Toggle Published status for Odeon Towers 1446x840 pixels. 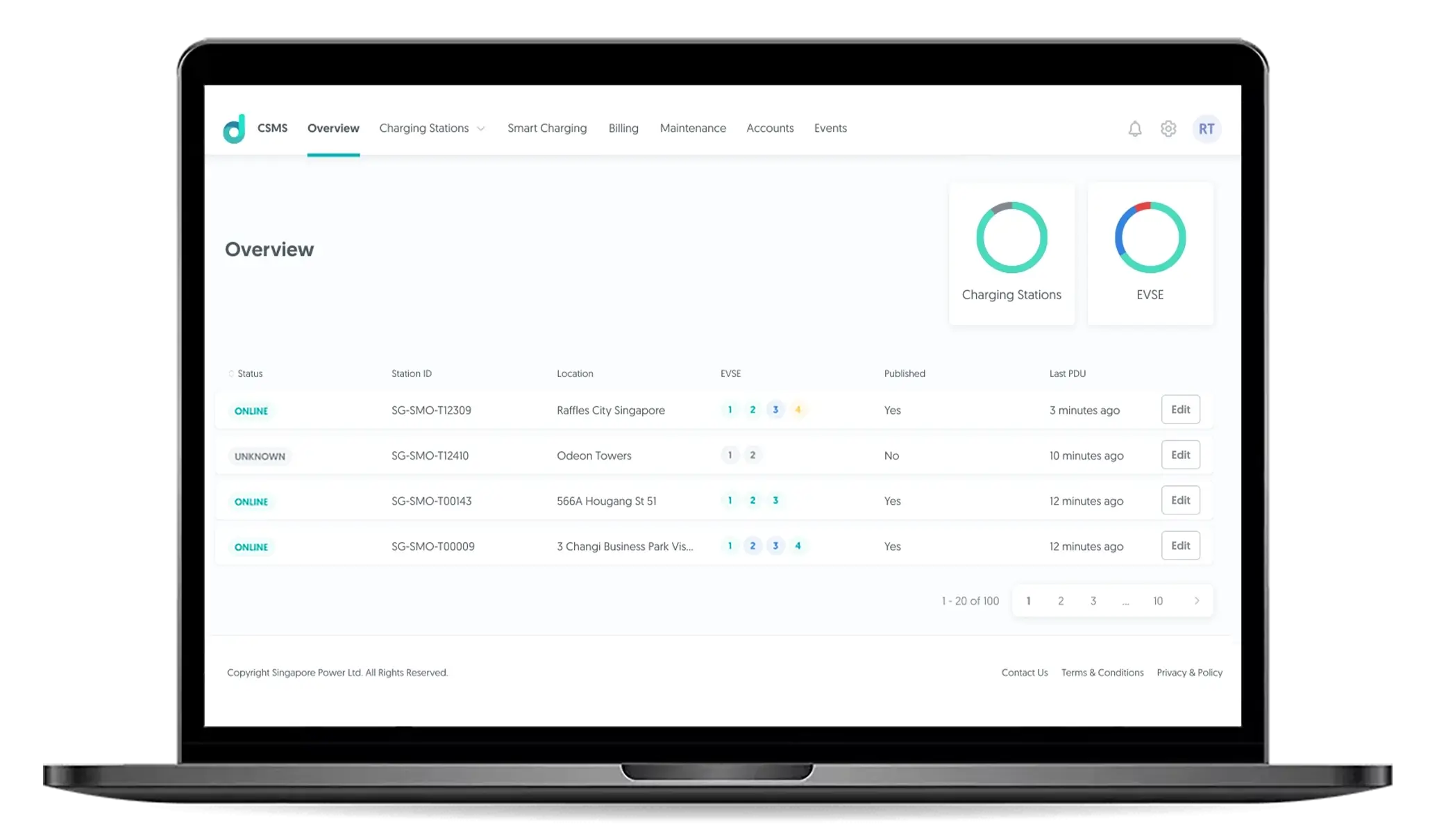tap(892, 455)
